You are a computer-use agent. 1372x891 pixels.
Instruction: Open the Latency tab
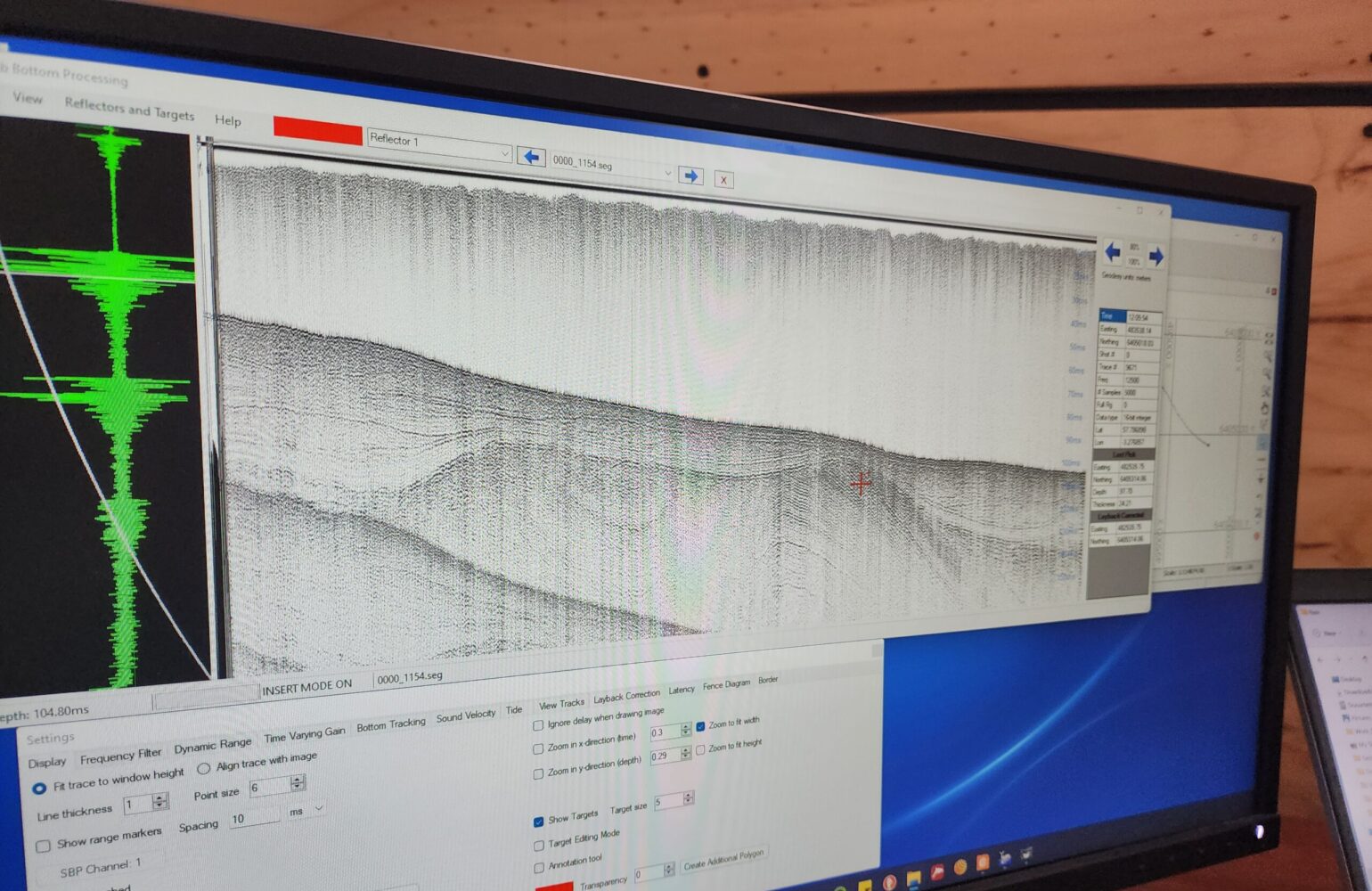[x=682, y=690]
